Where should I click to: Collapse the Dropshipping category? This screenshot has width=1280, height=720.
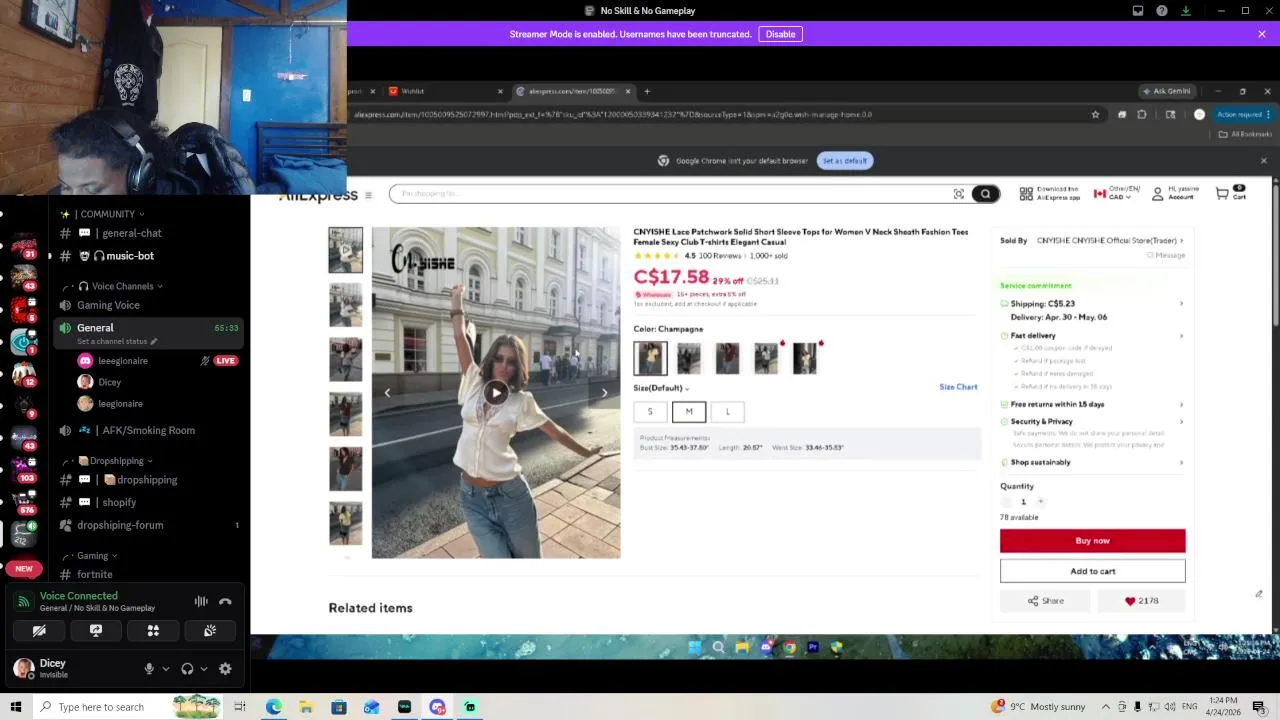point(115,461)
